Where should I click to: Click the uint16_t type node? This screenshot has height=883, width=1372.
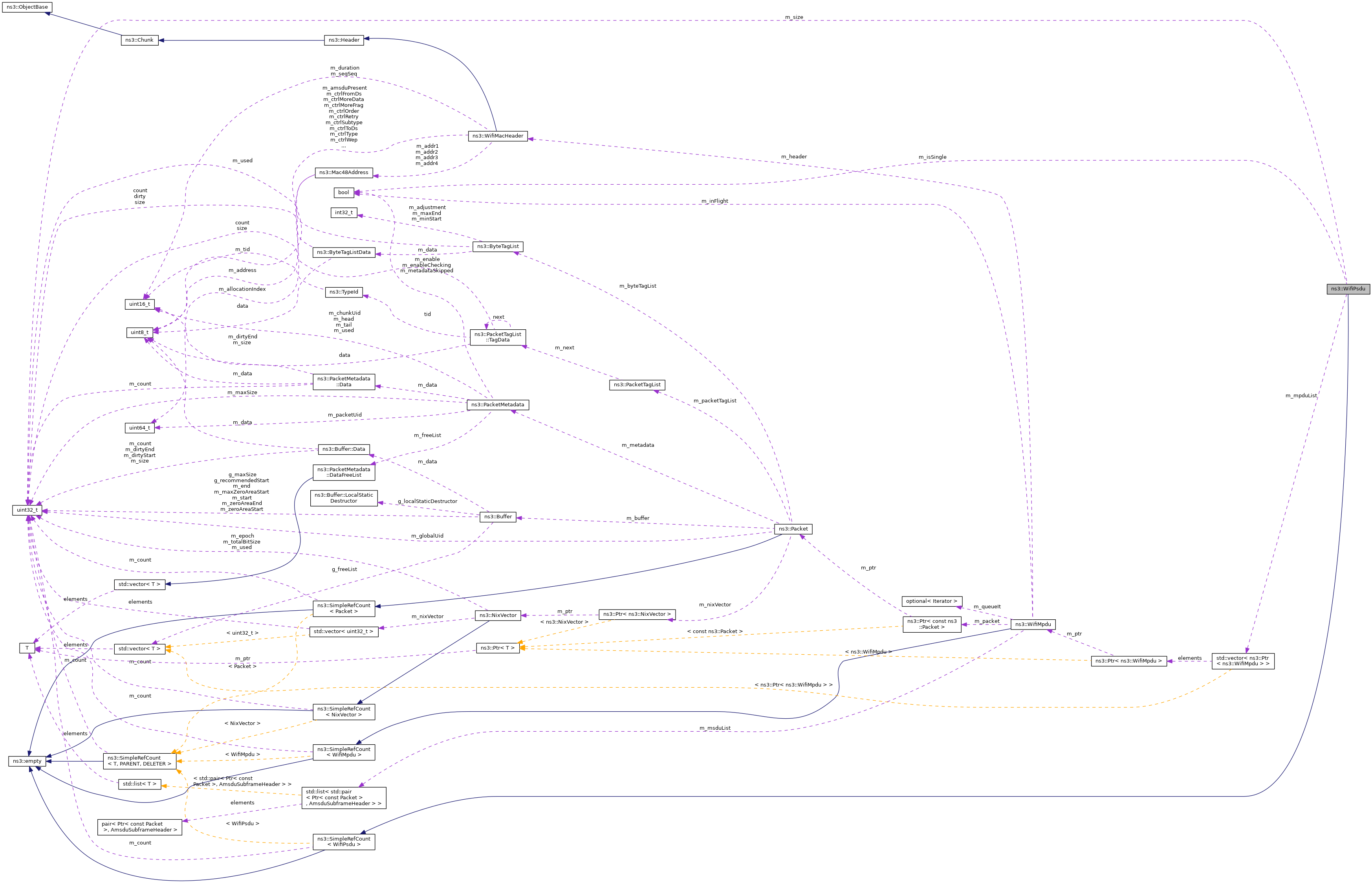coord(139,305)
